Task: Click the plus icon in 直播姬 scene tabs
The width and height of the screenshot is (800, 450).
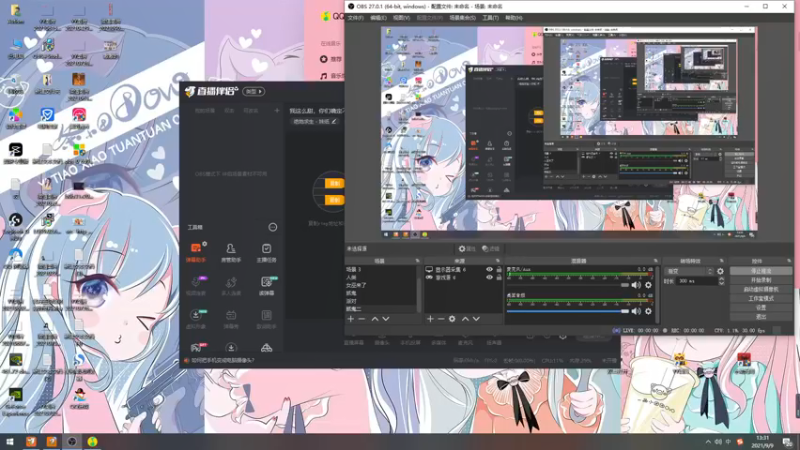Action: tap(277, 110)
